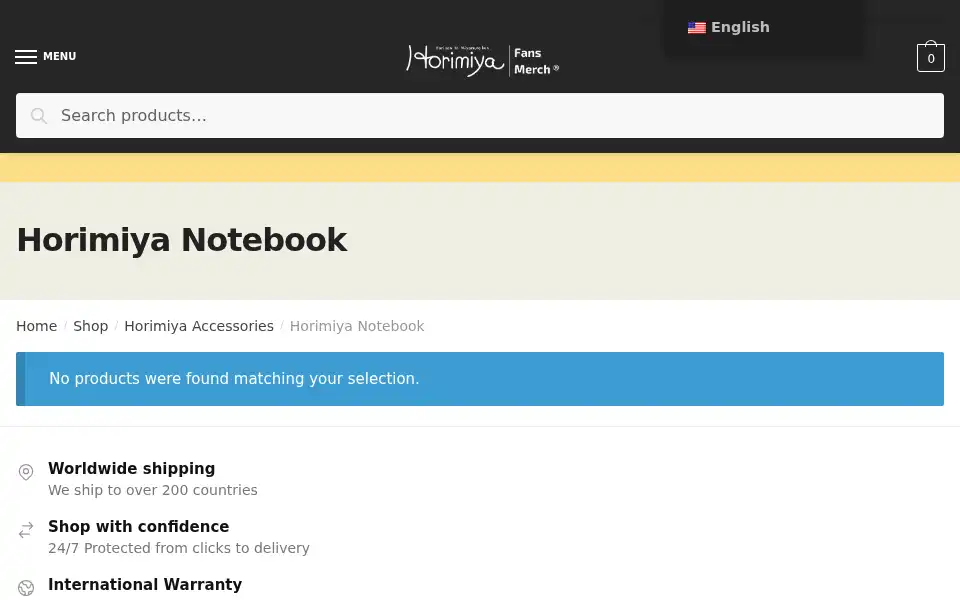Open the Shop breadcrumb link

pos(91,326)
